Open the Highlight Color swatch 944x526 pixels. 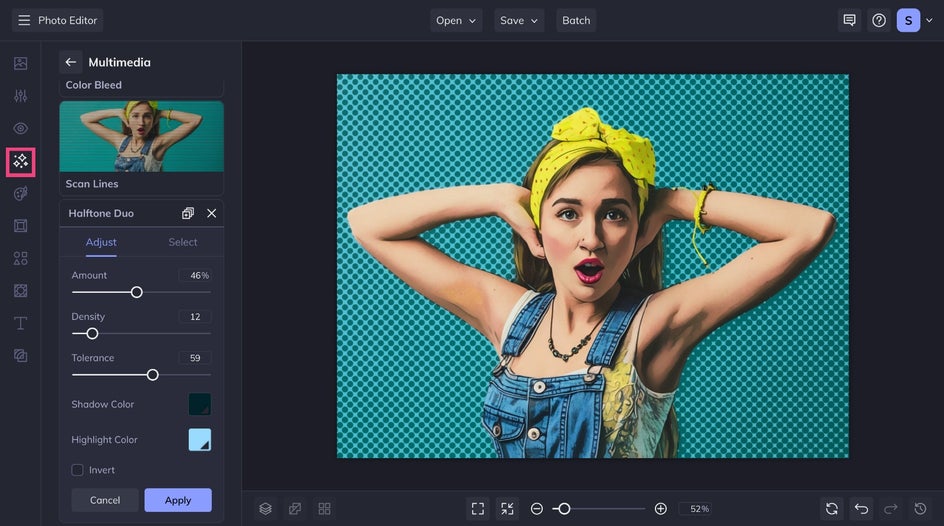(200, 440)
